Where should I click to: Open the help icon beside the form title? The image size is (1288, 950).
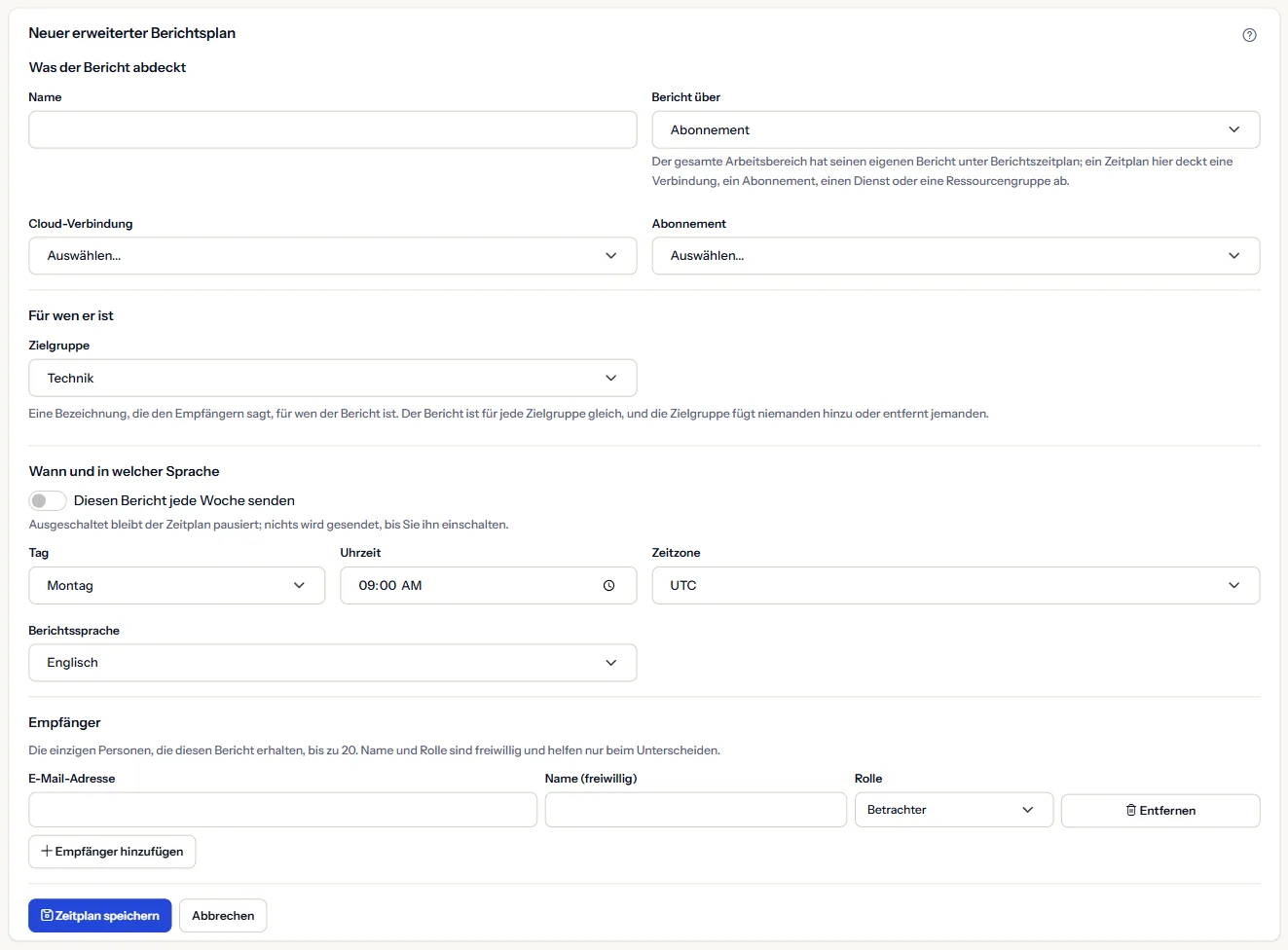tap(1249, 35)
